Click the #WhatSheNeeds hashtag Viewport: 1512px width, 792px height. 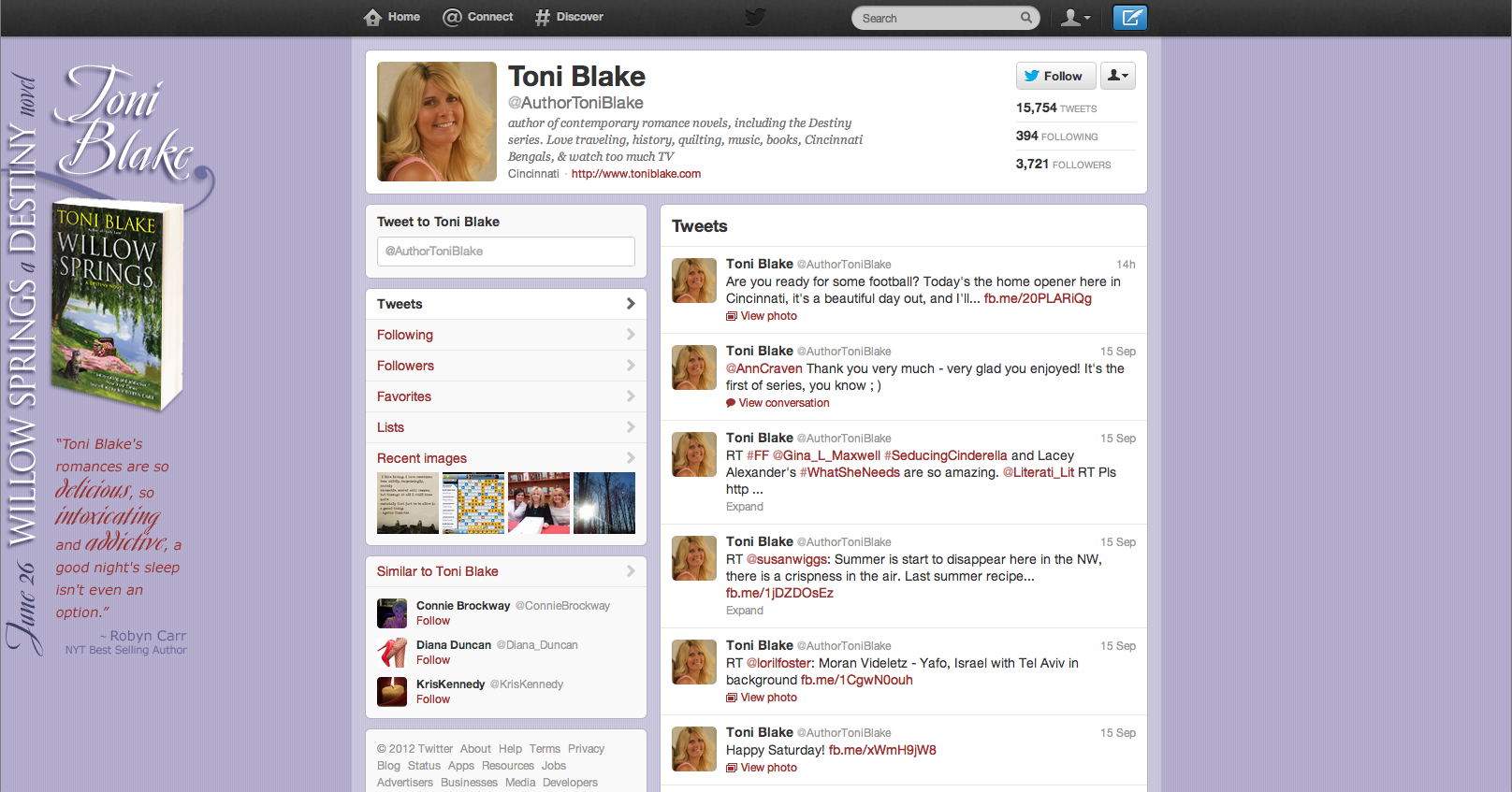pos(850,472)
